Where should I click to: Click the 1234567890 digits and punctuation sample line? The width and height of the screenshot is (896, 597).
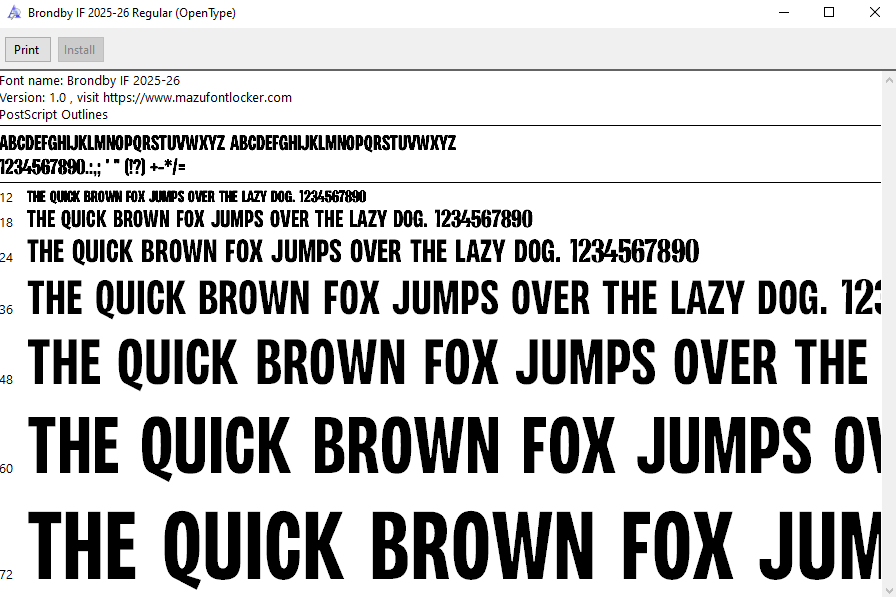93,166
